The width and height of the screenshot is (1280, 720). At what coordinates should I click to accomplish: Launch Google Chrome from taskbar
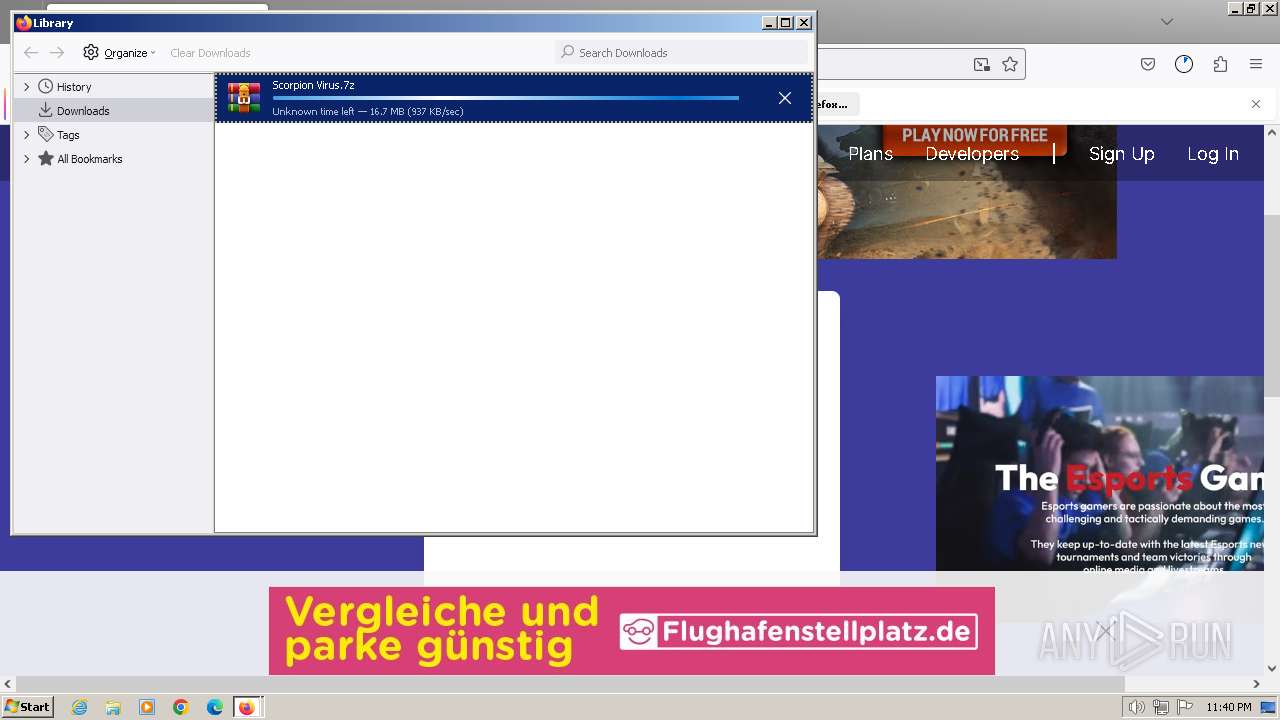(x=181, y=707)
